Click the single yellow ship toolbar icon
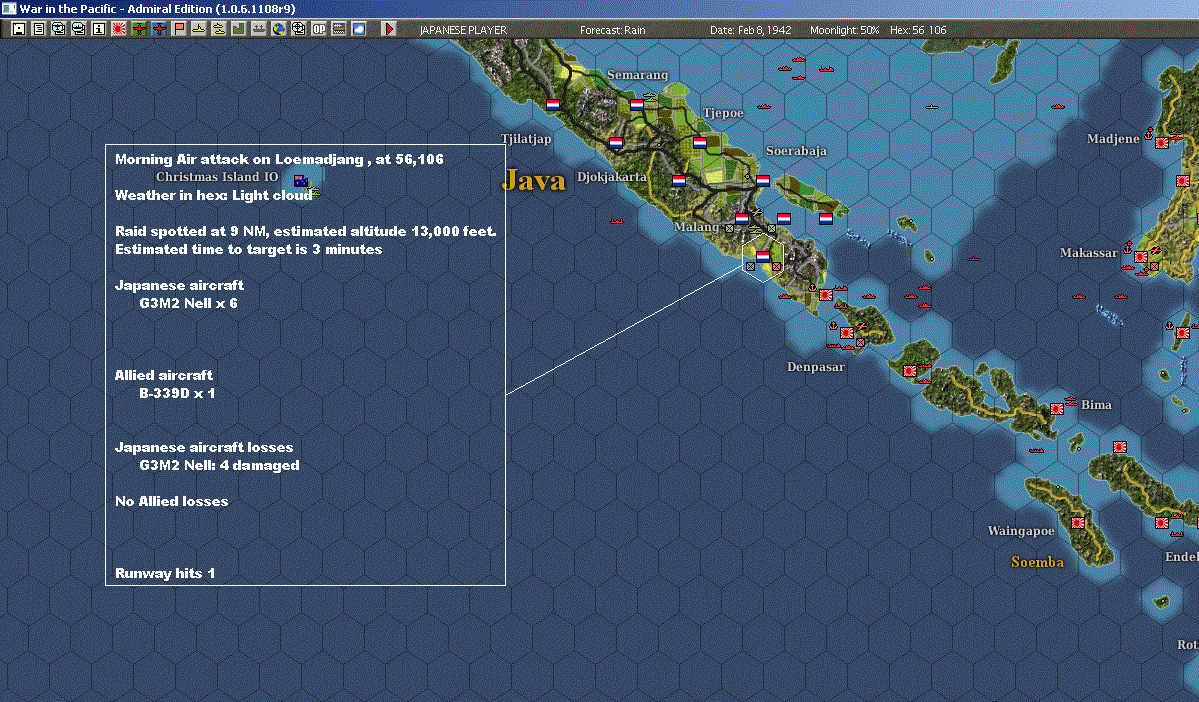This screenshot has height=702, width=1199. click(x=199, y=29)
